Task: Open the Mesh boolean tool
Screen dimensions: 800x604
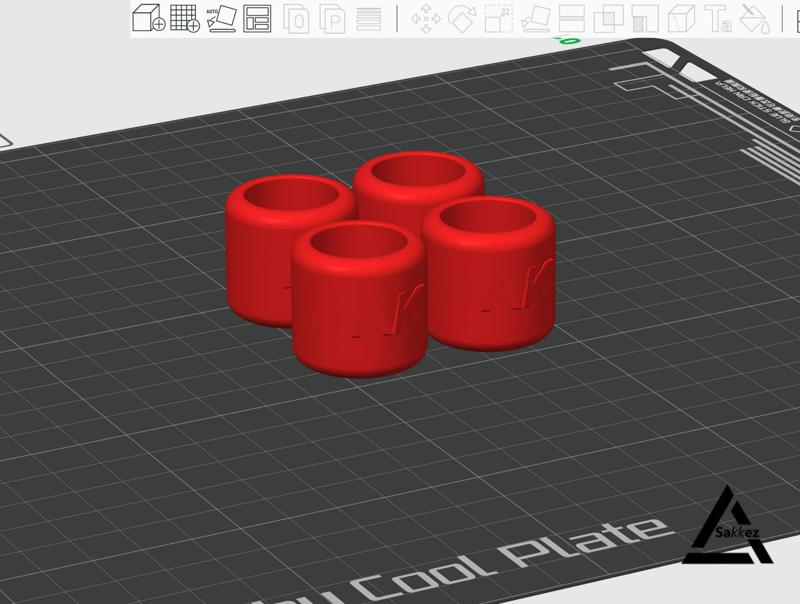Action: [x=608, y=19]
